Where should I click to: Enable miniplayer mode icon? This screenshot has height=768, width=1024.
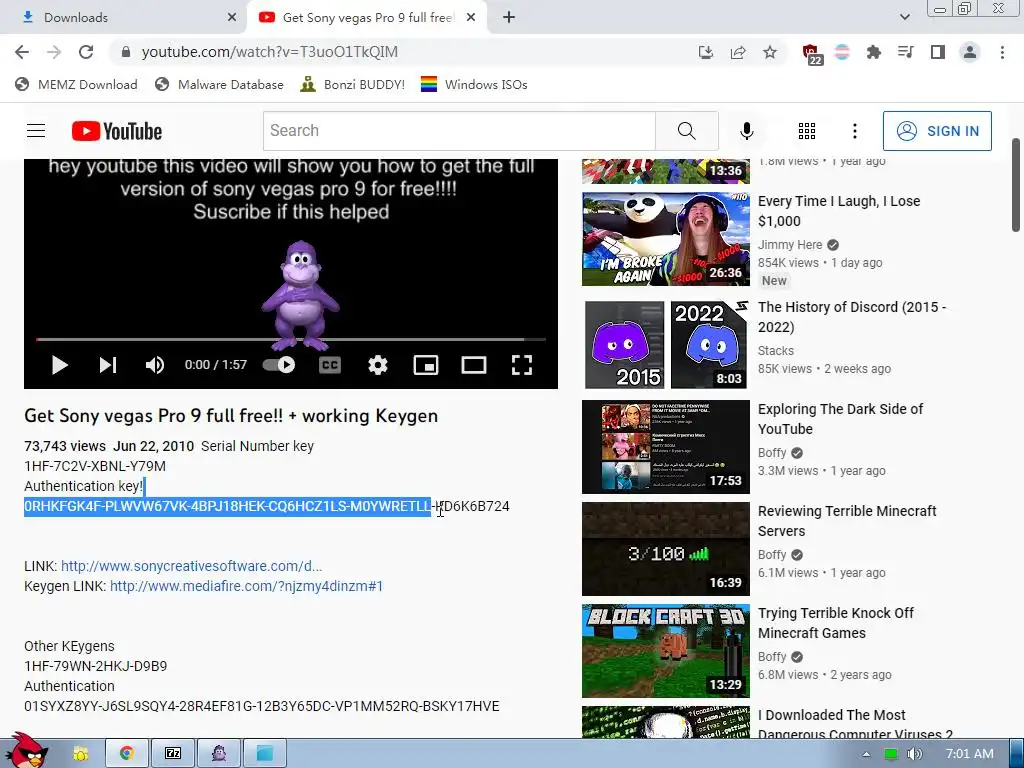pos(426,365)
